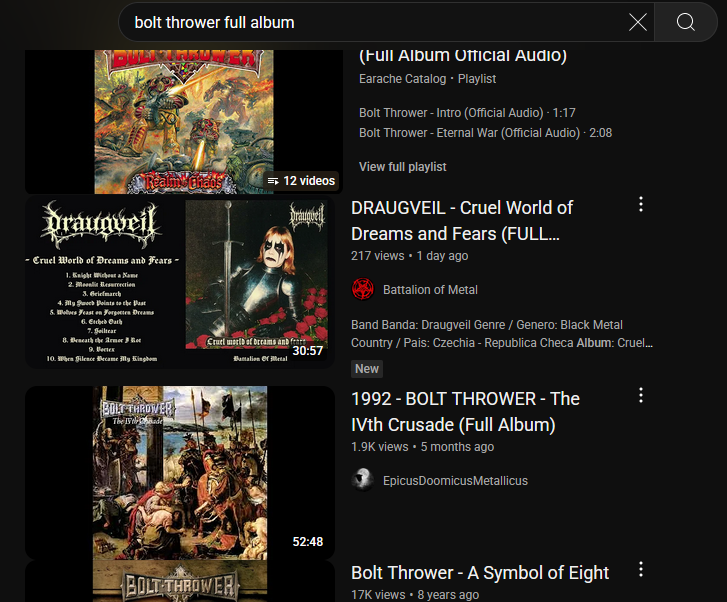The image size is (727, 602).
Task: Open The IVth Crusade album thumbnail
Action: click(180, 473)
